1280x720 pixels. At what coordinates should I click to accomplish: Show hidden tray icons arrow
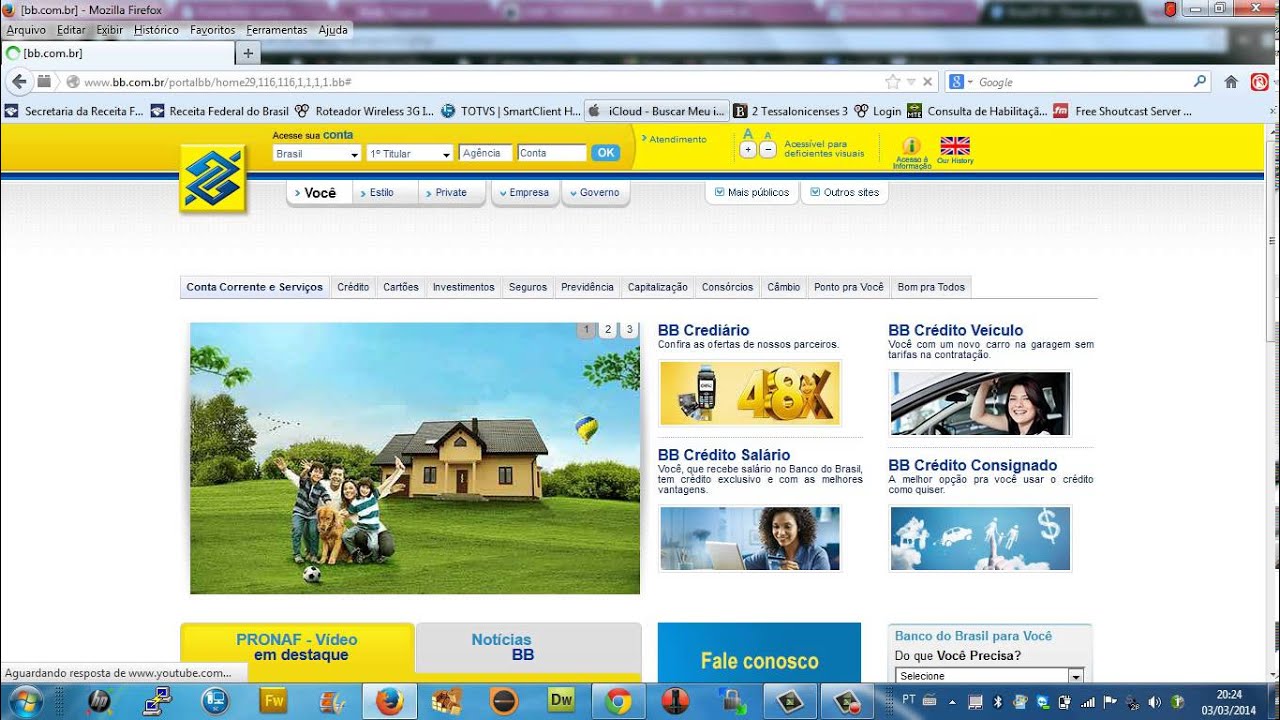coord(952,702)
